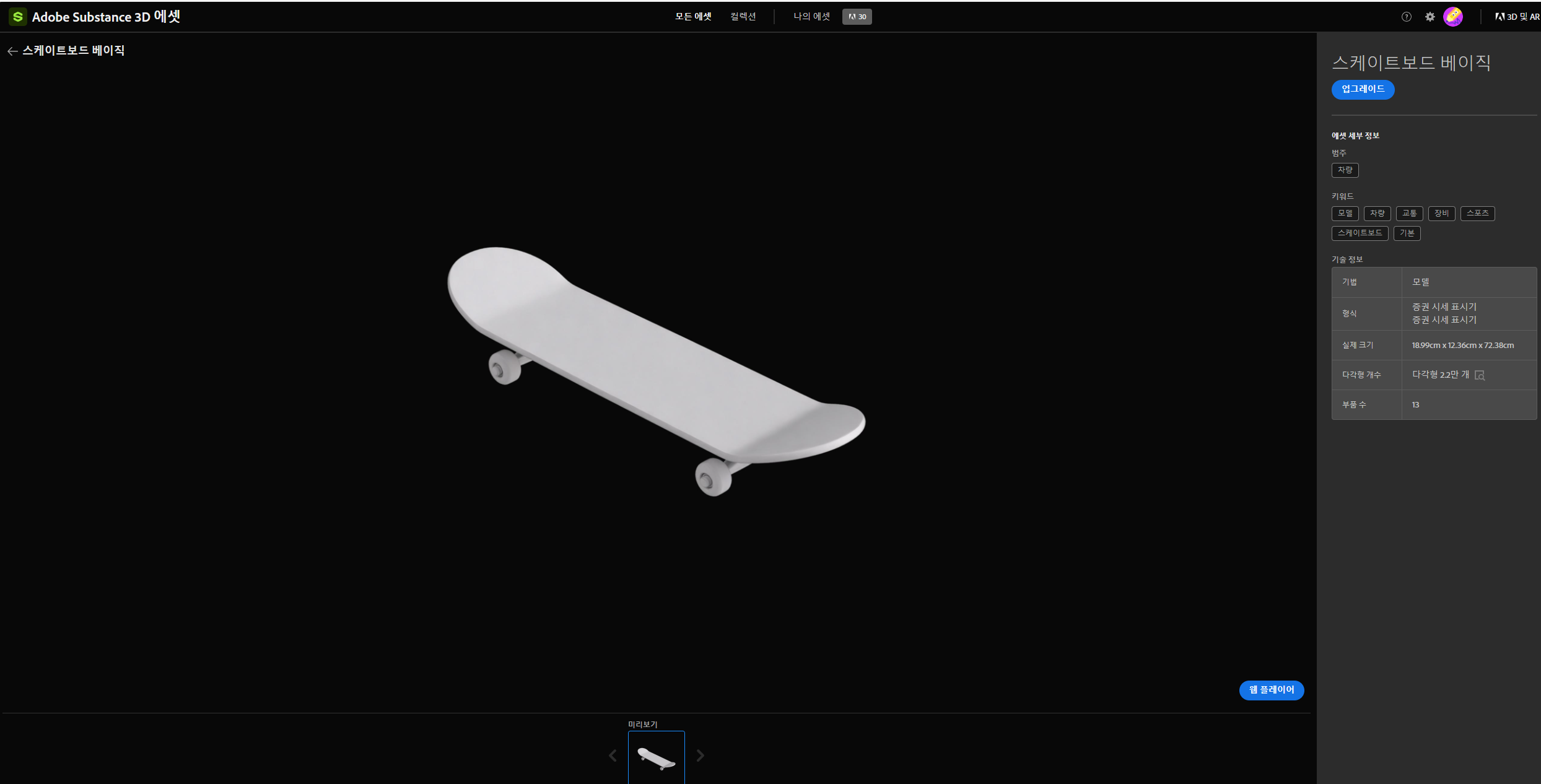Go to the previous preview thumbnail arrow
Image resolution: width=1541 pixels, height=784 pixels.
pos(613,756)
